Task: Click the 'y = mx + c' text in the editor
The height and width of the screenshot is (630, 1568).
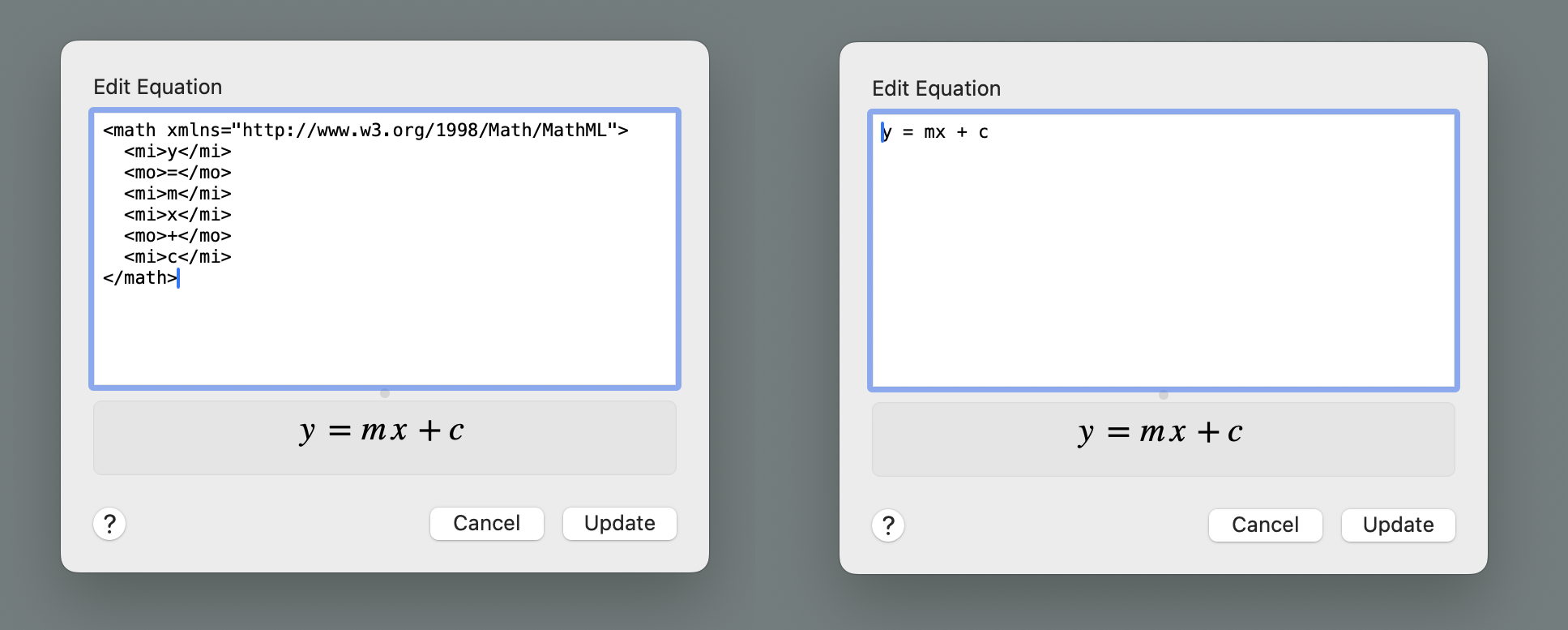Action: 934,132
